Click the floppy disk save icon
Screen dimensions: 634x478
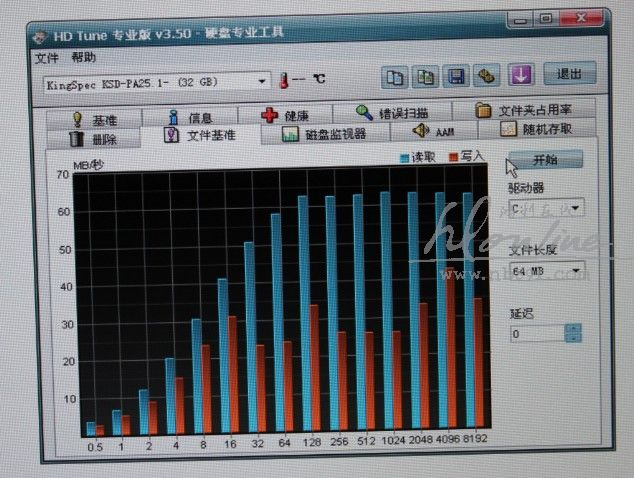[x=456, y=77]
